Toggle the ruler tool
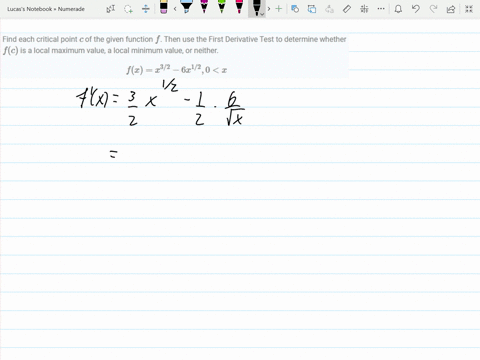480x360 pixels. tap(347, 9)
